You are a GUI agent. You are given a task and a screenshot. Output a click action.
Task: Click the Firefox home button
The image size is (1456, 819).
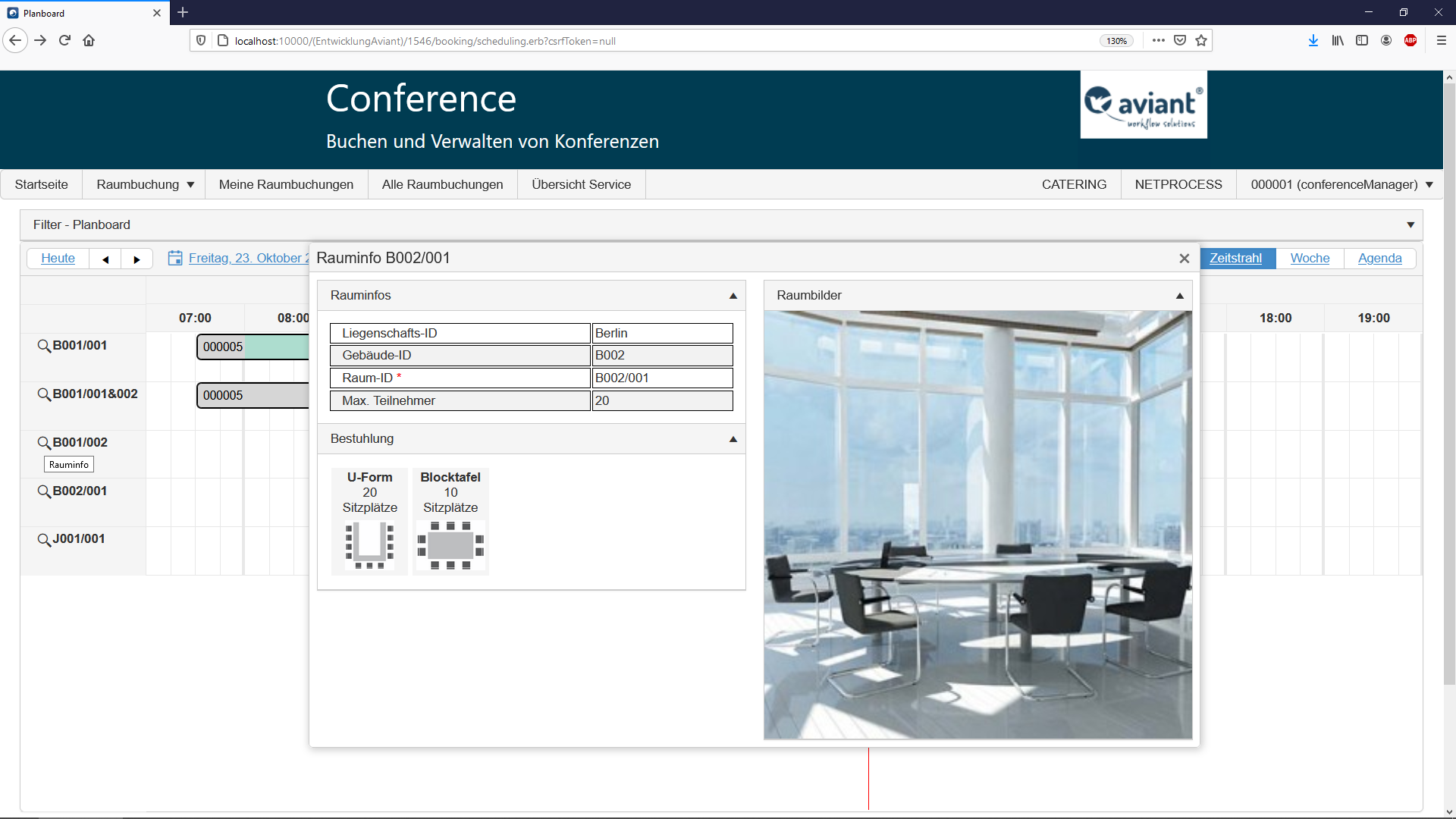89,41
